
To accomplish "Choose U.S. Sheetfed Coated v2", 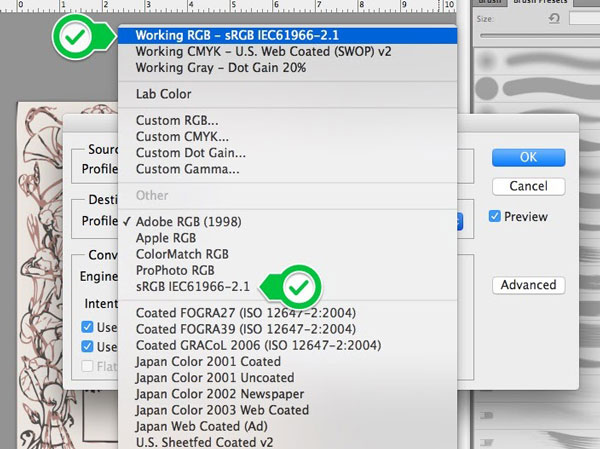I will point(287,442).
